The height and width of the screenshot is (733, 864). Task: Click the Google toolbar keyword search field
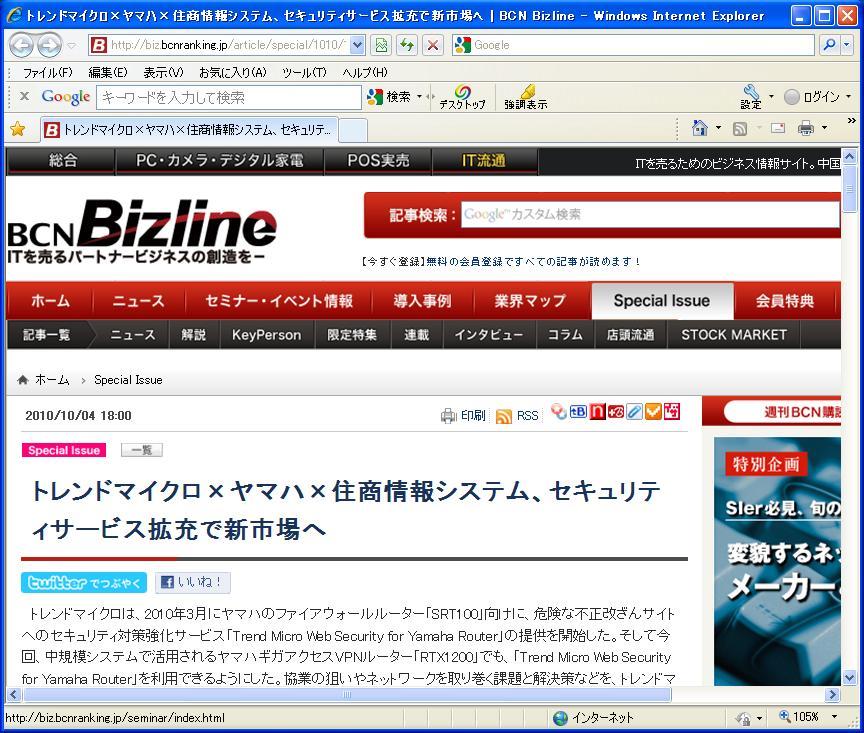[229, 98]
